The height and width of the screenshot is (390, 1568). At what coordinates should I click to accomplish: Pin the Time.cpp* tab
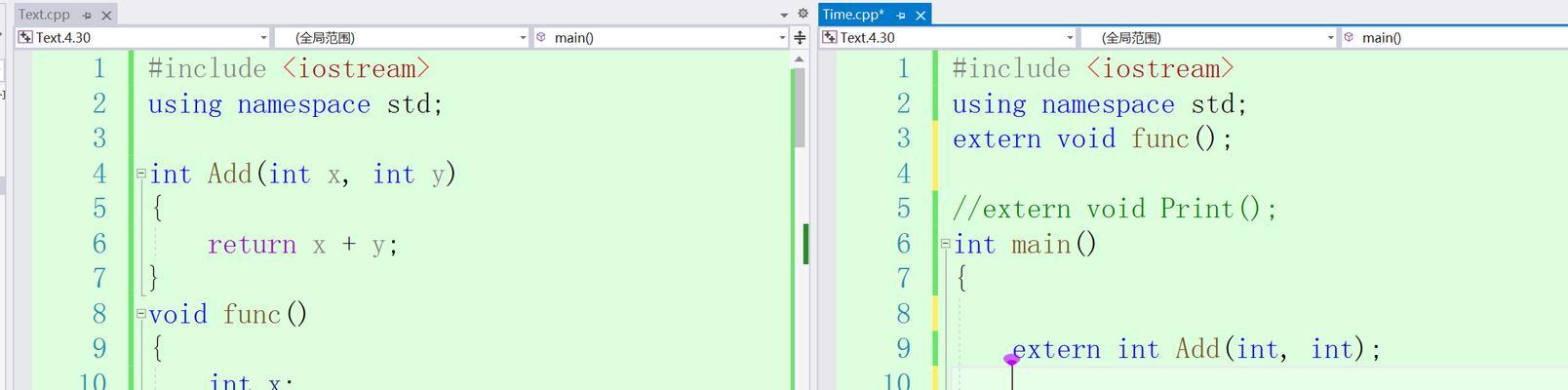click(x=901, y=15)
